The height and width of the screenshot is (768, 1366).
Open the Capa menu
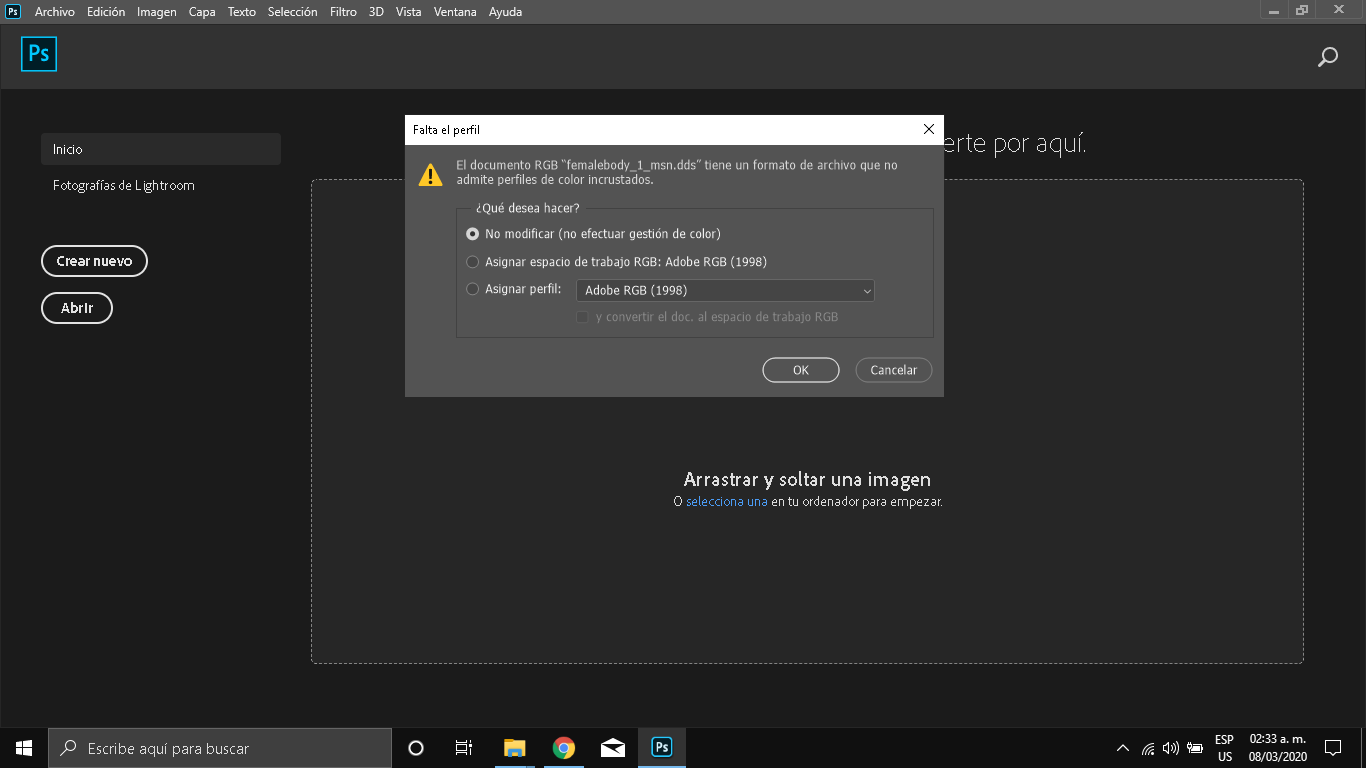(x=202, y=12)
